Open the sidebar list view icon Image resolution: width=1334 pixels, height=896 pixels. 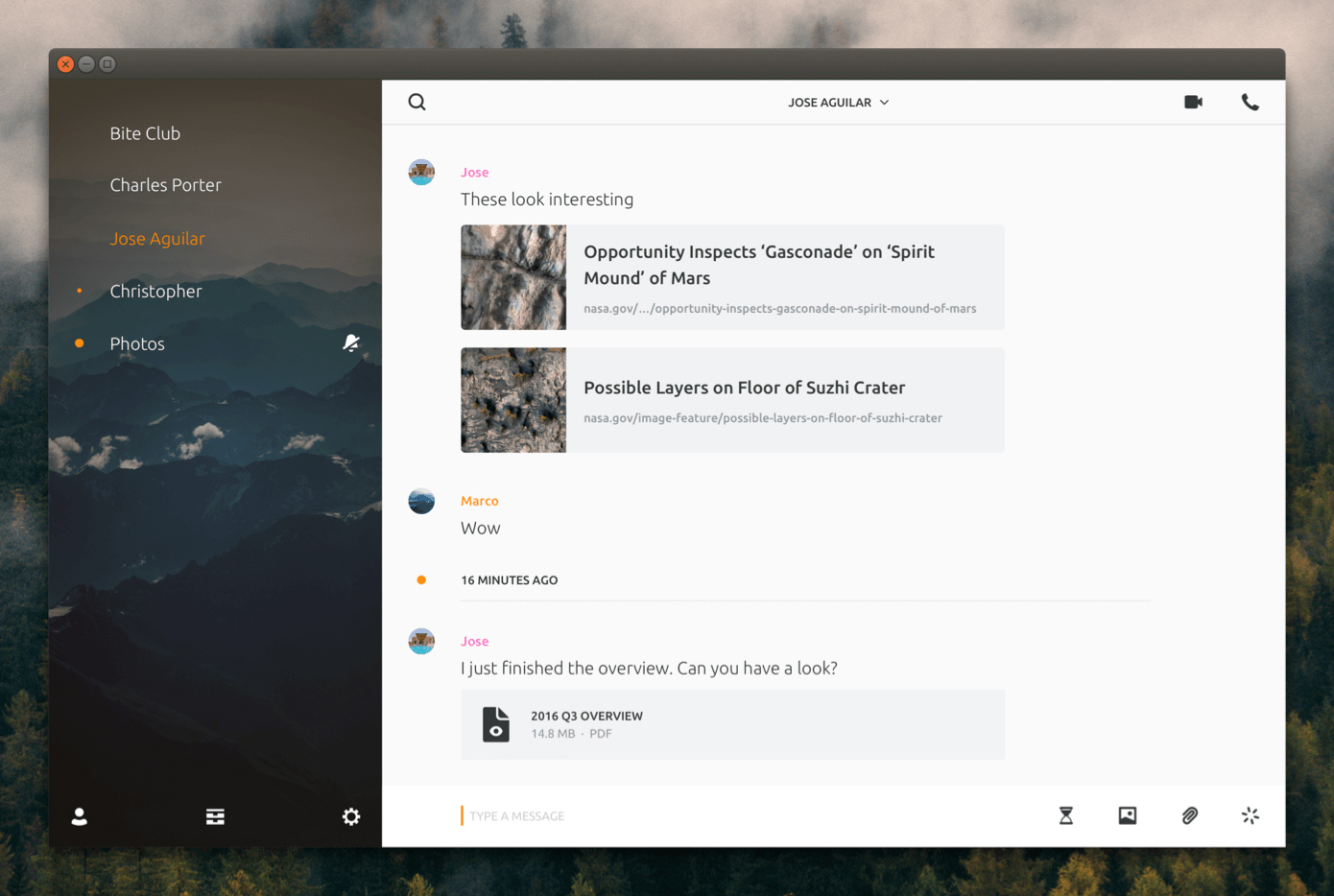coord(215,816)
